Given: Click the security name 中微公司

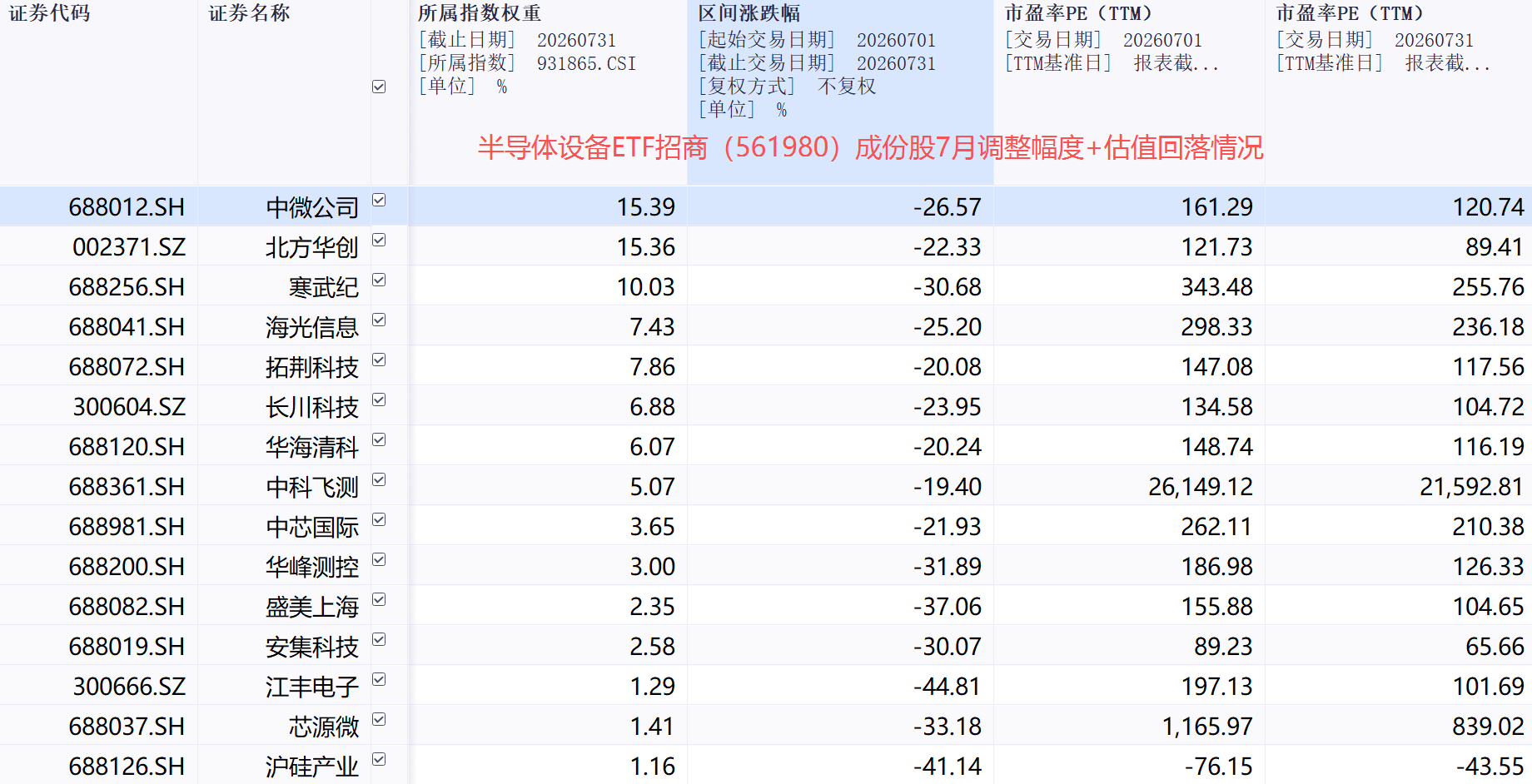Looking at the screenshot, I should pyautogui.click(x=312, y=206).
